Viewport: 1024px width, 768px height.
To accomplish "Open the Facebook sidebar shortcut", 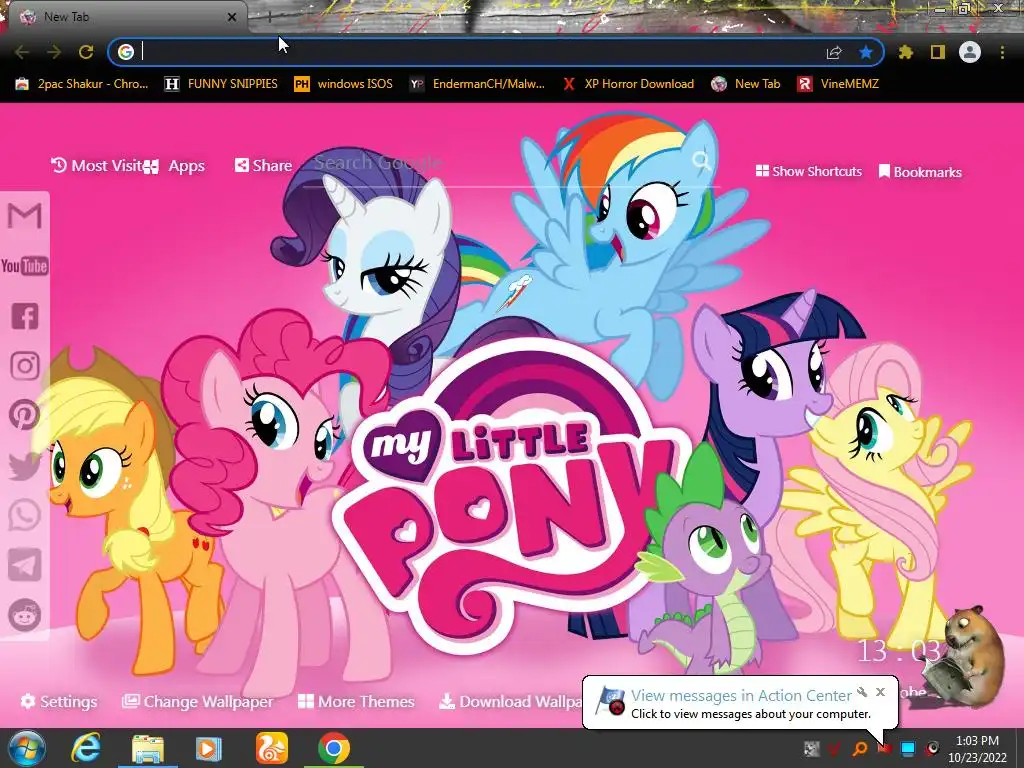I will [x=25, y=316].
